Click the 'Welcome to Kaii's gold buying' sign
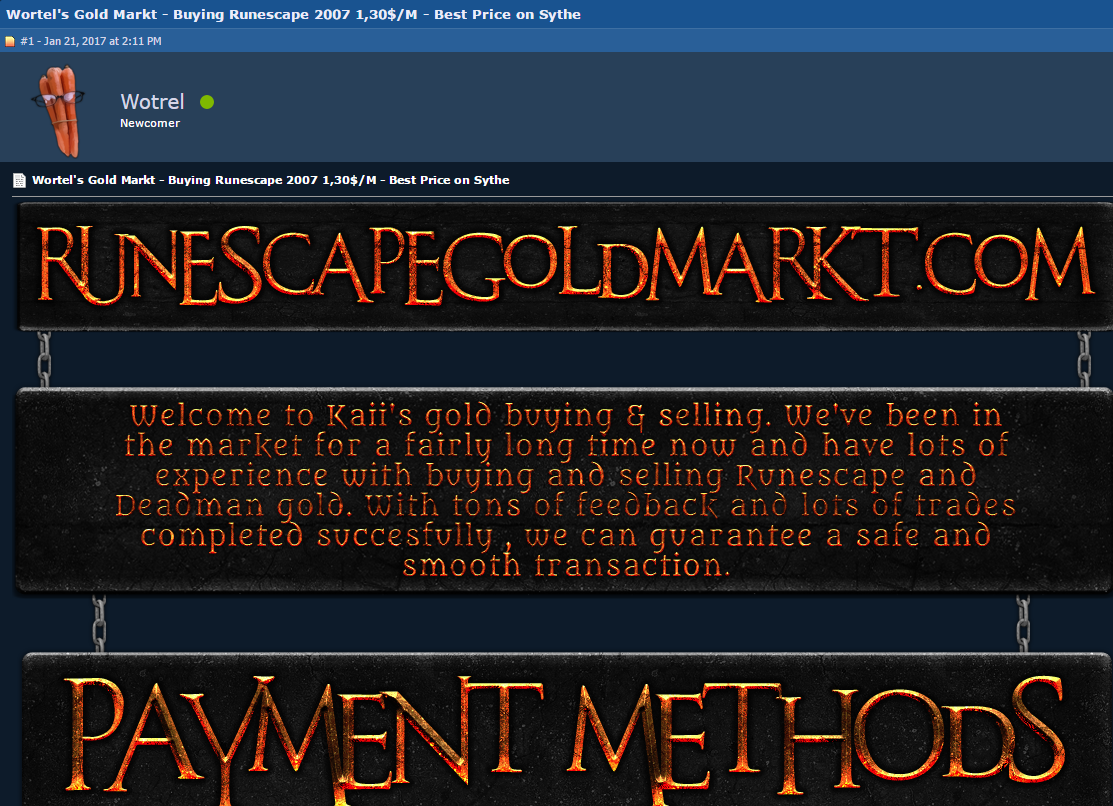1113x806 pixels. [564, 490]
